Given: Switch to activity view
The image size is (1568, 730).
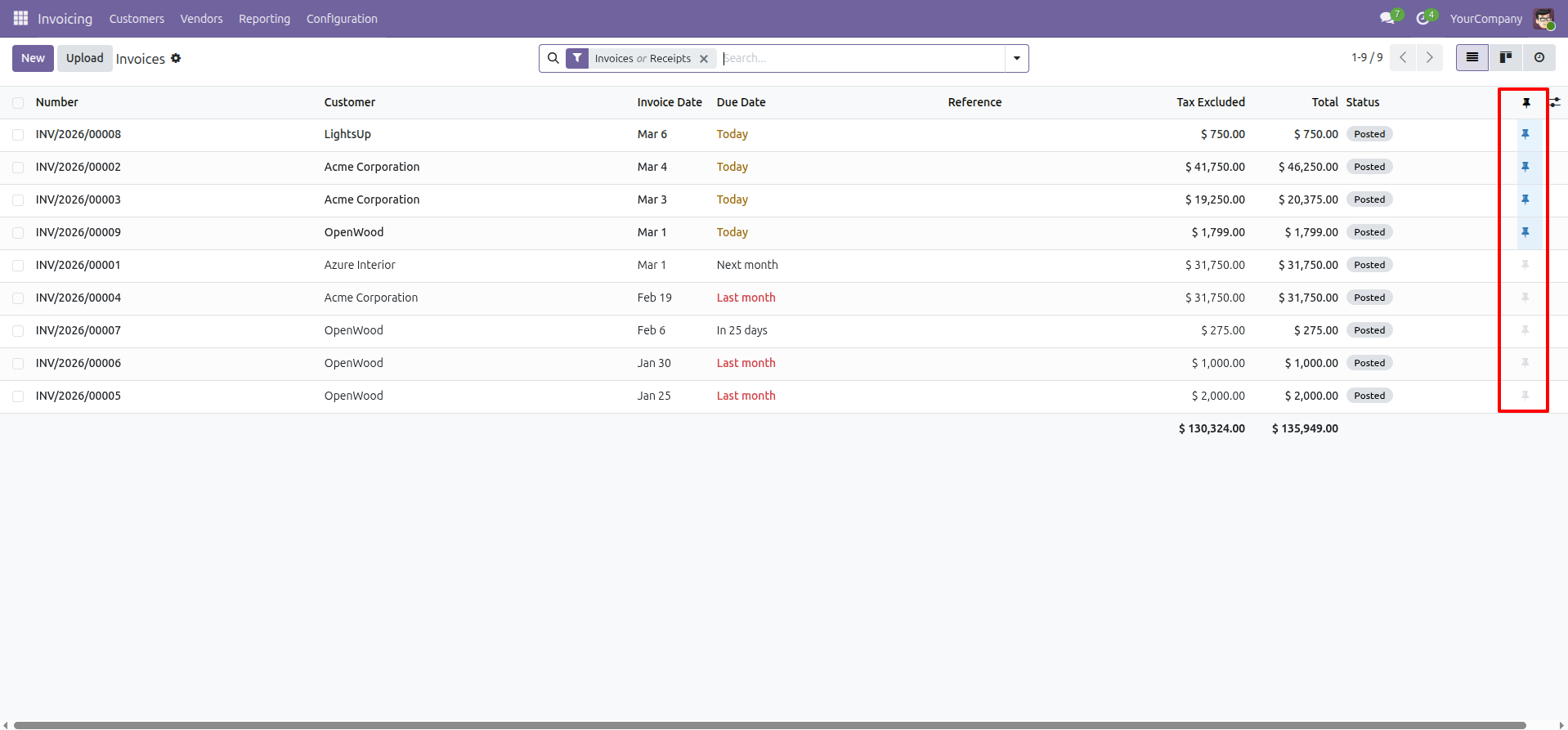Looking at the screenshot, I should 1539,58.
